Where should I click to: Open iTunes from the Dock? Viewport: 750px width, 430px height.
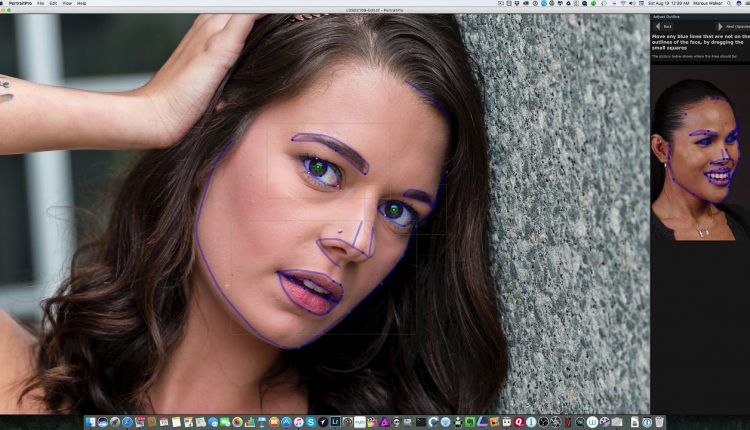click(299, 422)
